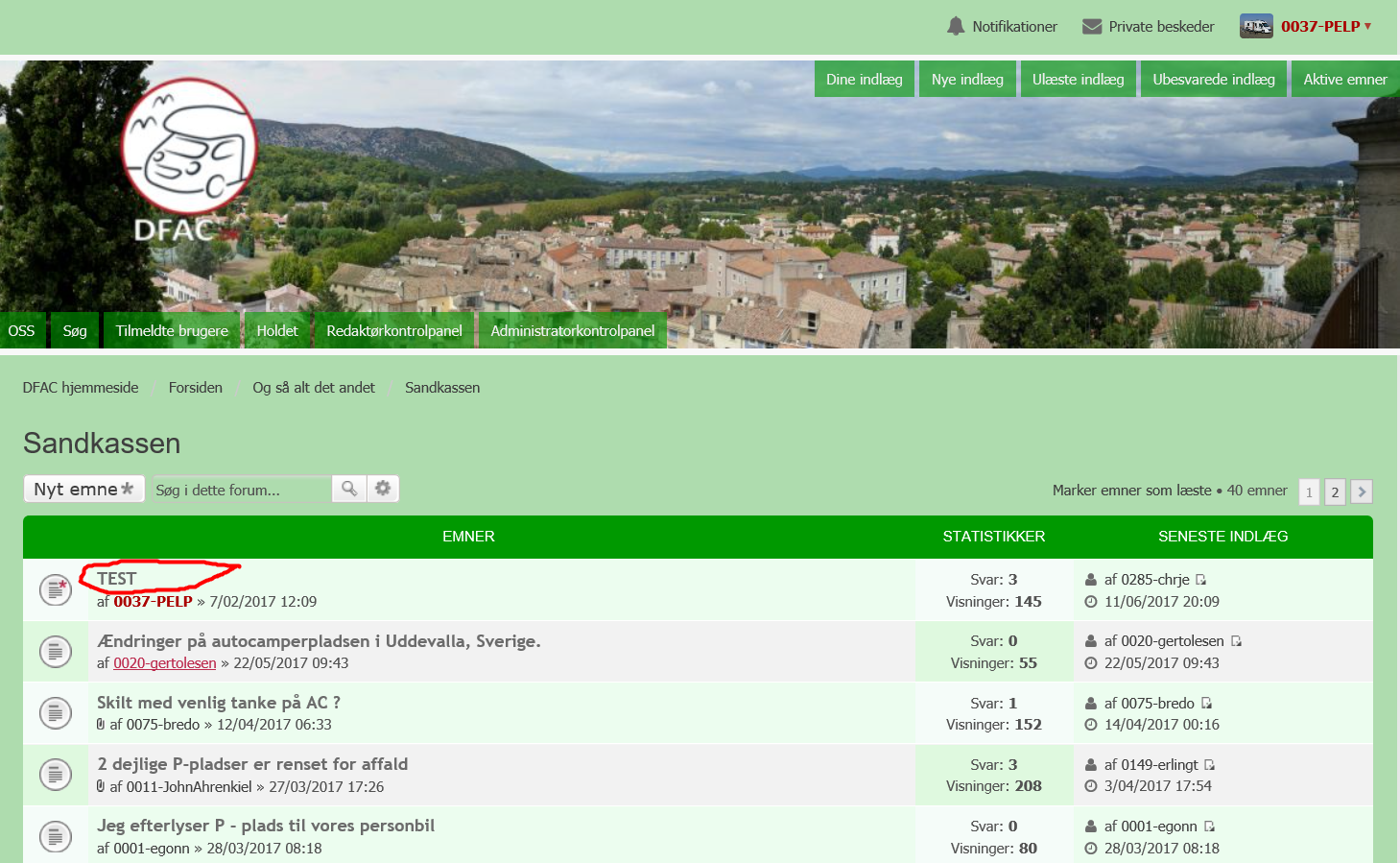
Task: View latest post icon by 0075-bredo
Action: pyautogui.click(x=1206, y=704)
